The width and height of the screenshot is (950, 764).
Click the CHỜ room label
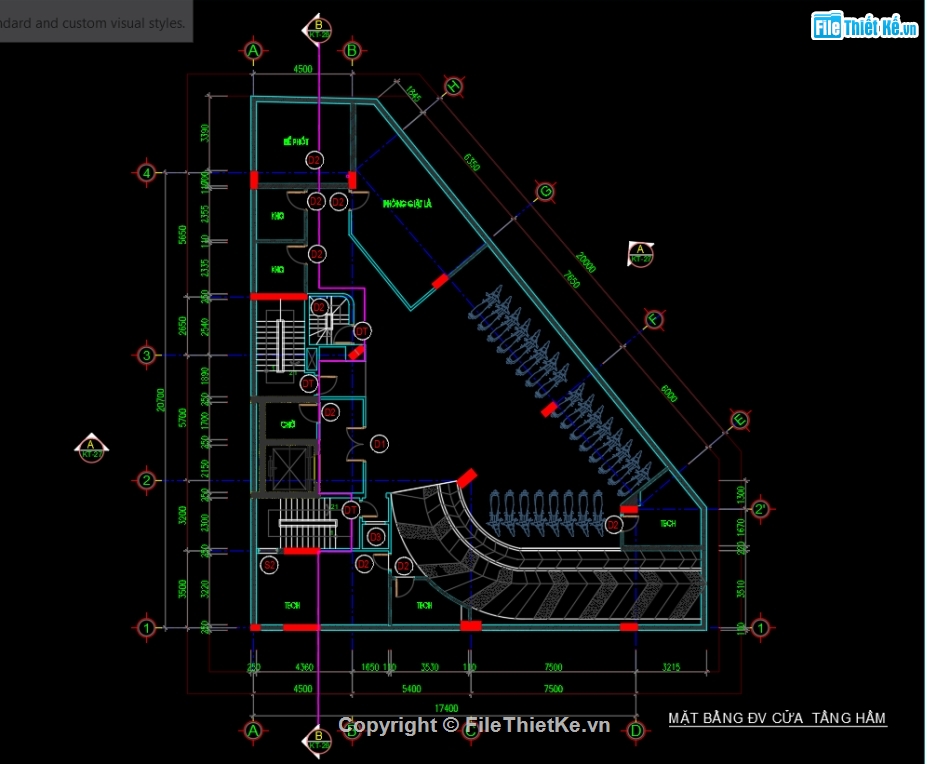[288, 425]
